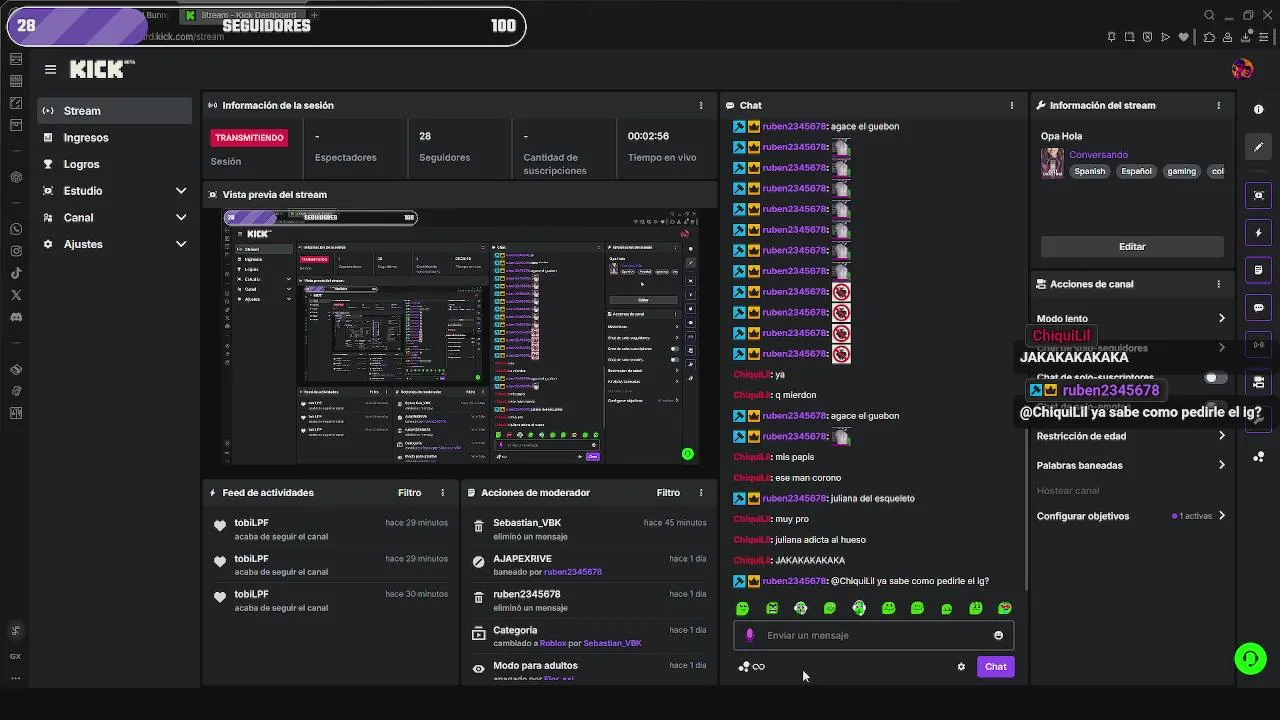Click the browser search icon in the title bar
This screenshot has height=720, width=1280.
1209,15
